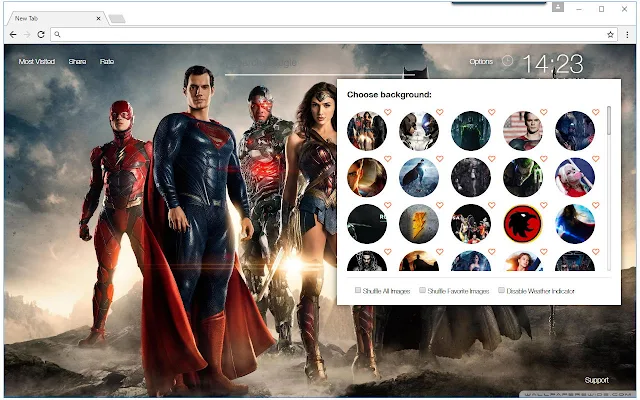Favorite the green-glow dark figure thumbnail
The image size is (640, 400).
(492, 112)
